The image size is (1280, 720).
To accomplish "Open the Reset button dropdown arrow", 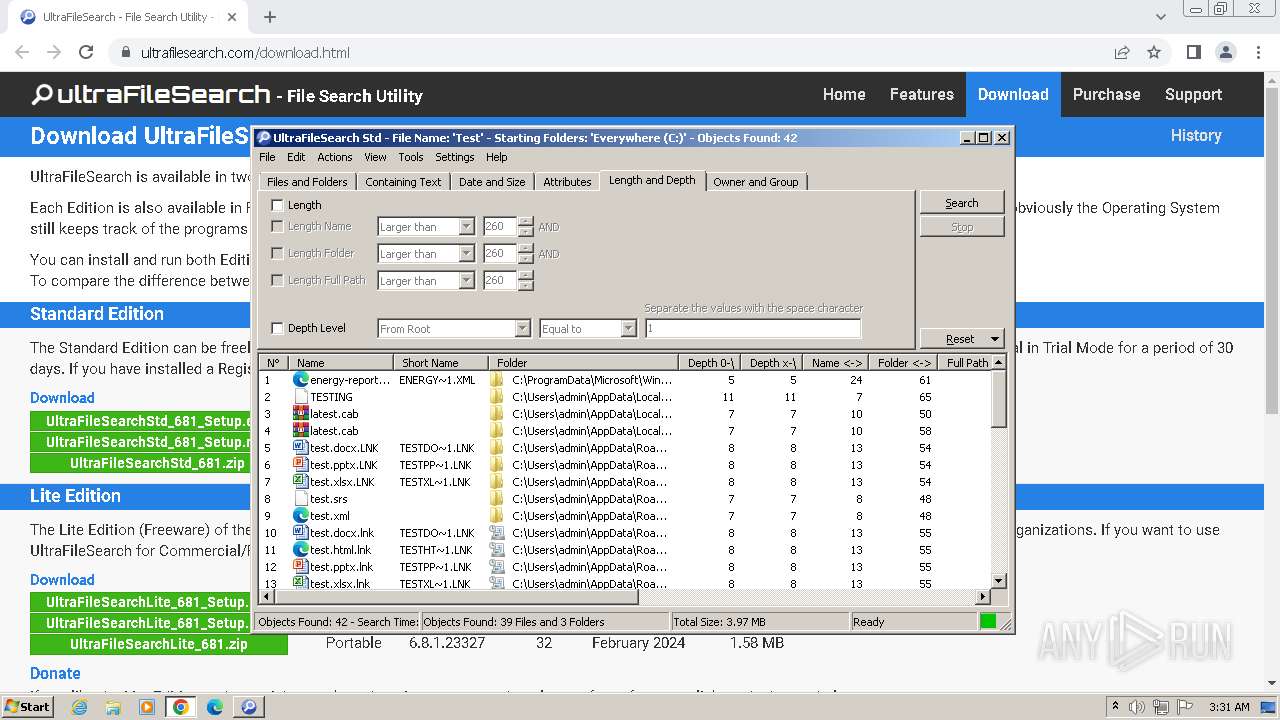I will coord(994,339).
